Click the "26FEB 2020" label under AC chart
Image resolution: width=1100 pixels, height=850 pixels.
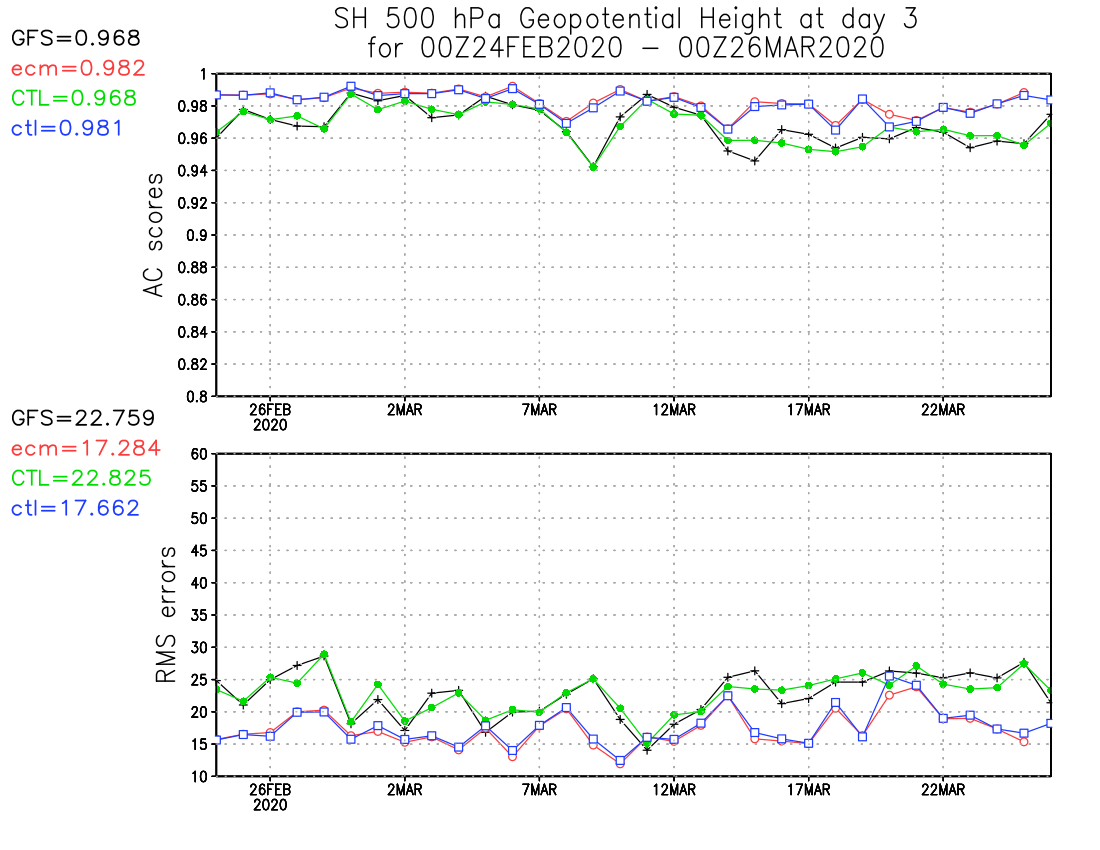[270, 417]
